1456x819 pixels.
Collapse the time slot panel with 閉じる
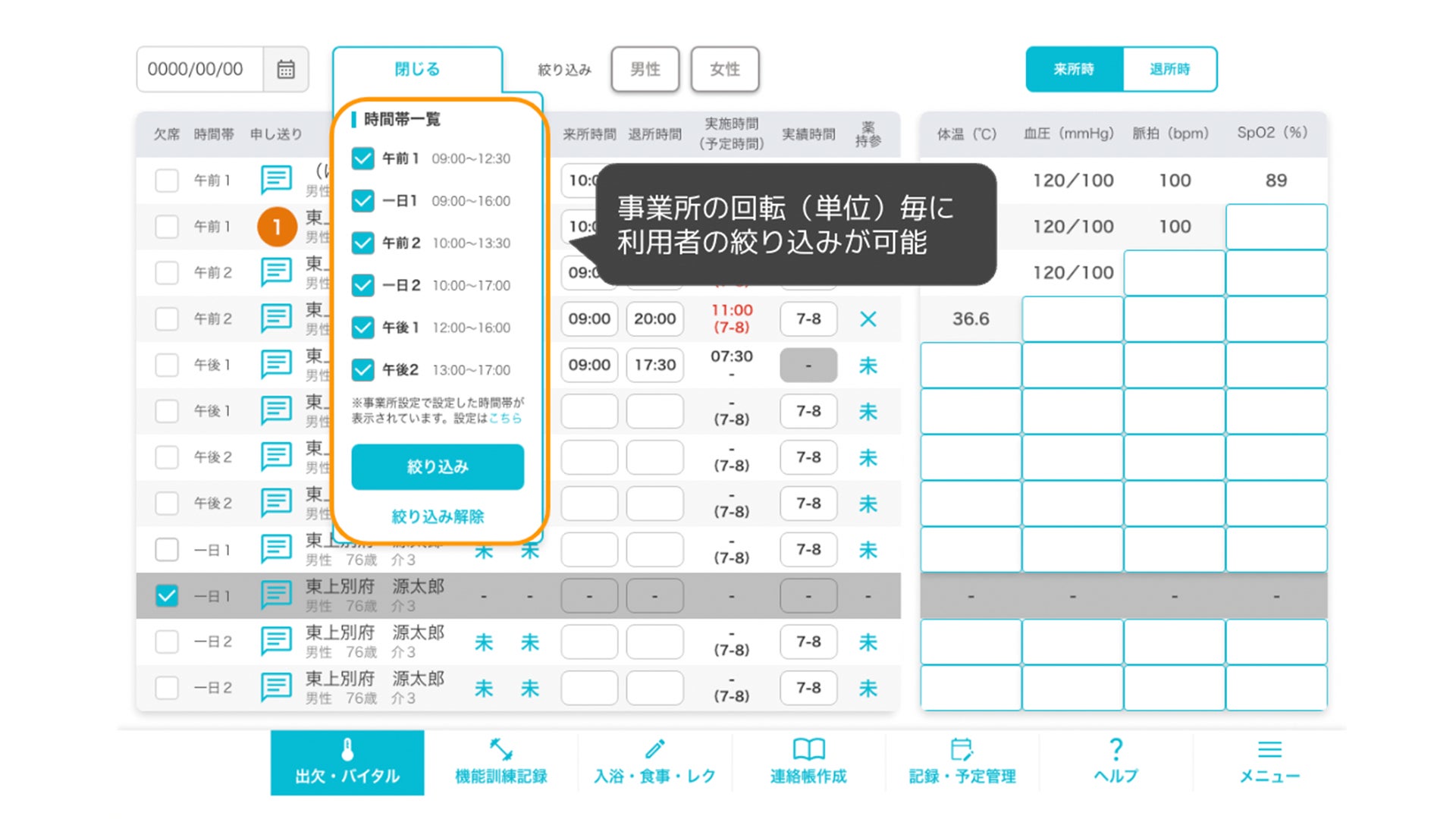pos(417,69)
